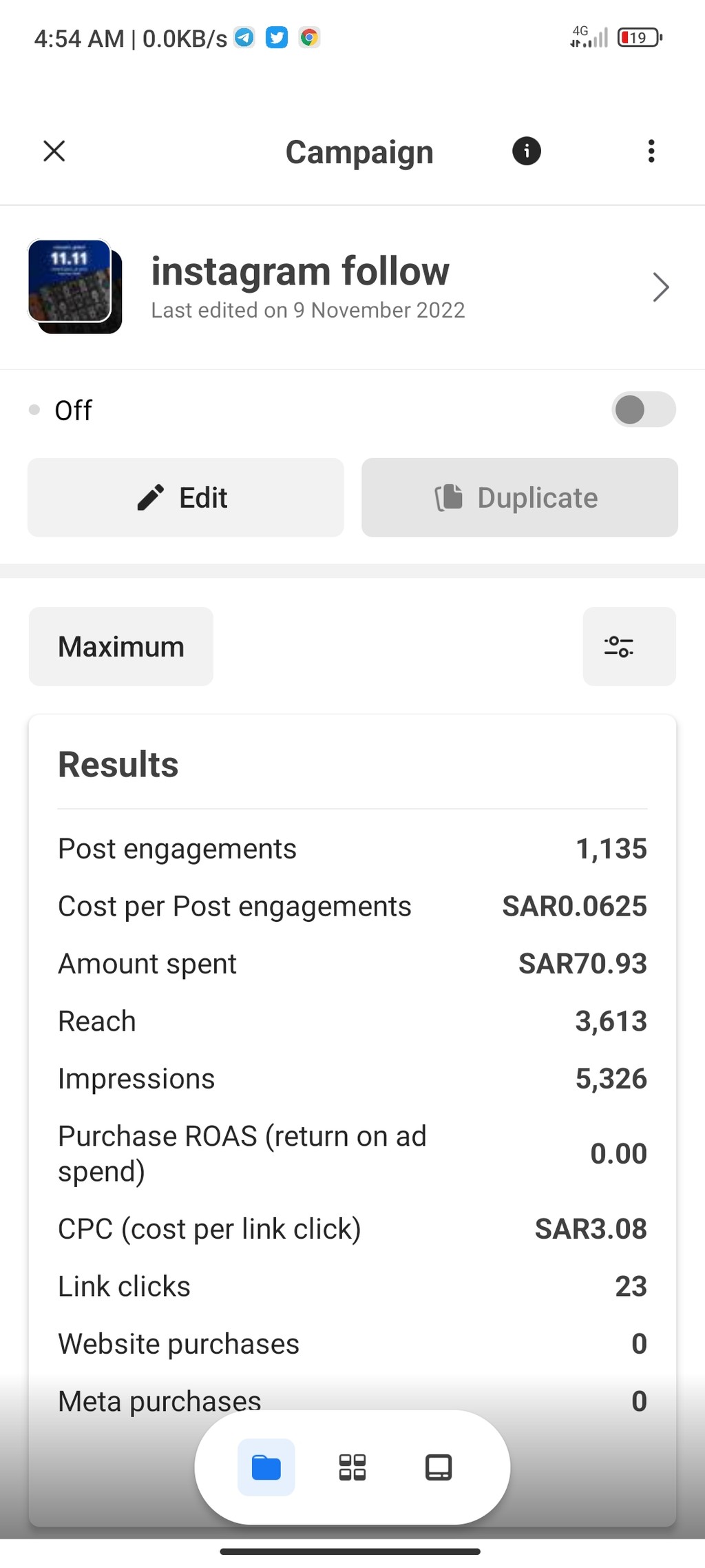Tap the Twitter notification icon
This screenshot has width=705, height=1568.
(x=277, y=37)
